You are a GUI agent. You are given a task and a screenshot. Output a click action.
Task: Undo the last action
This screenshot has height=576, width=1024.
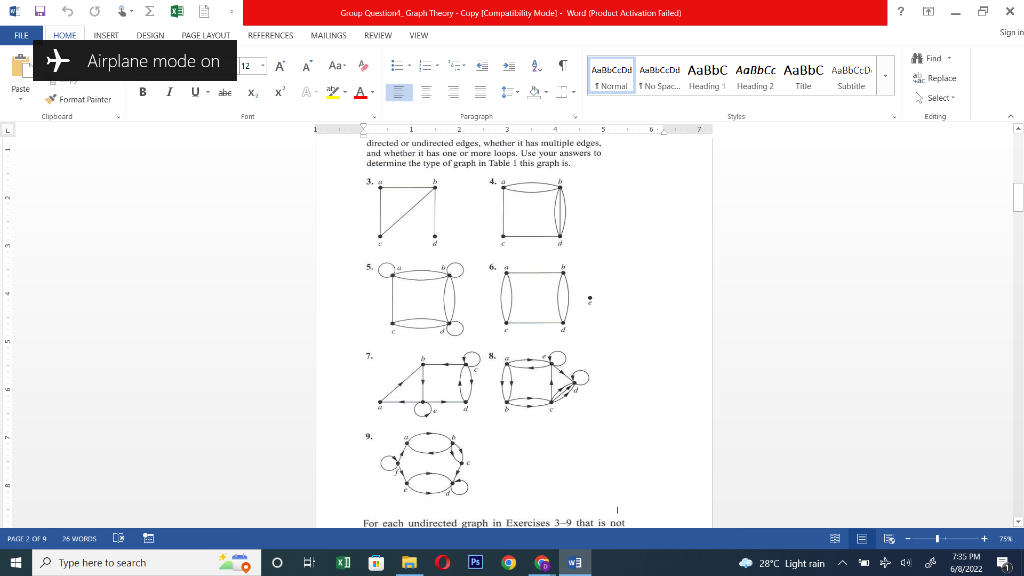coord(67,11)
